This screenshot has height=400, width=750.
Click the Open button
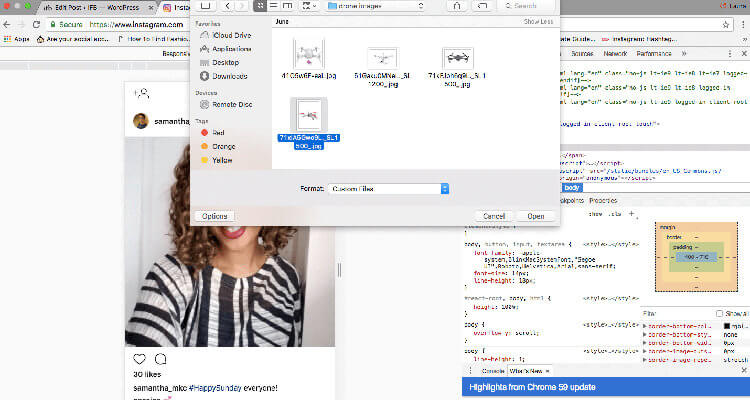tap(535, 215)
